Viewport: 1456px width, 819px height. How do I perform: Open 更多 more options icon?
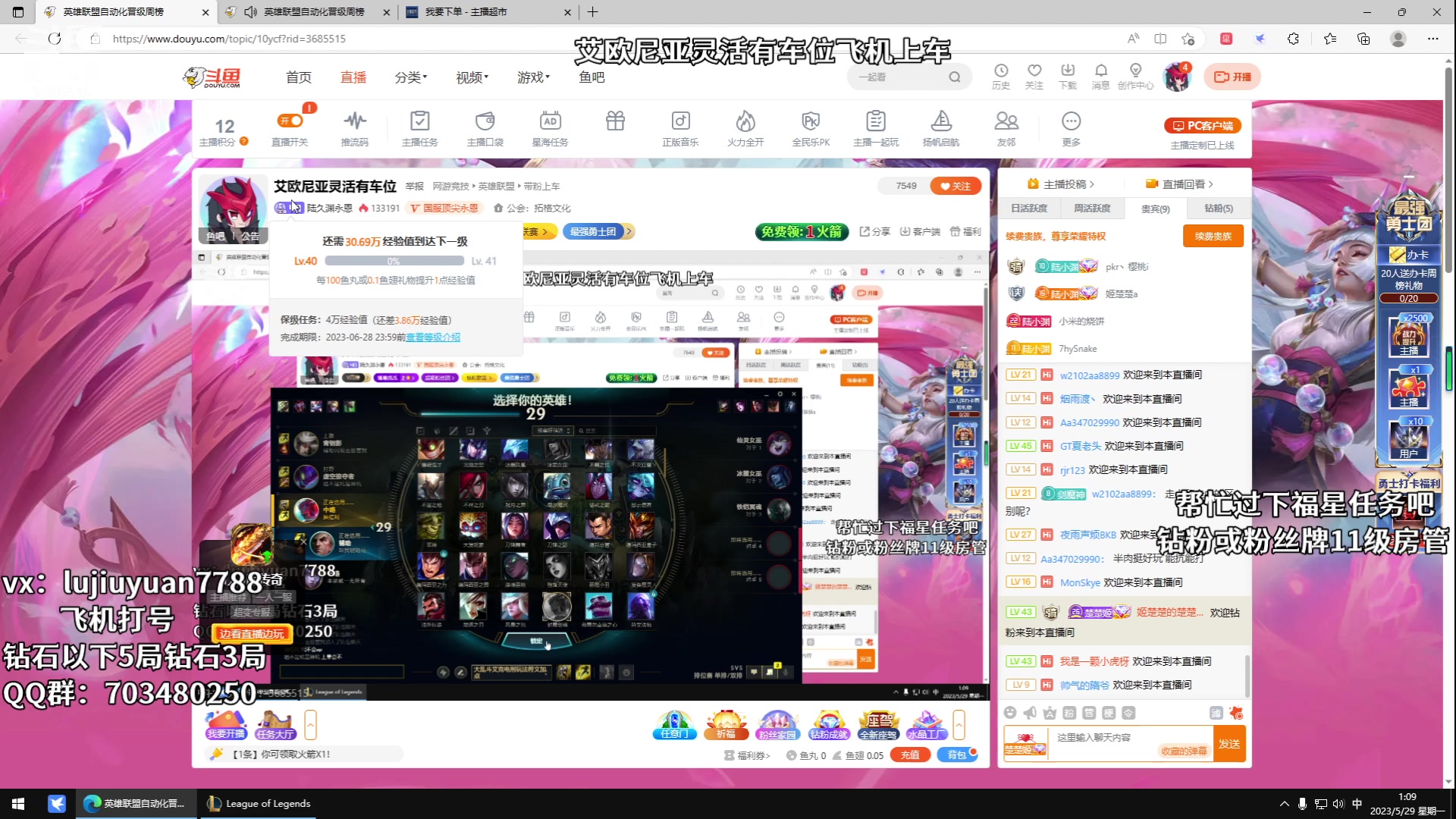pos(1071,127)
